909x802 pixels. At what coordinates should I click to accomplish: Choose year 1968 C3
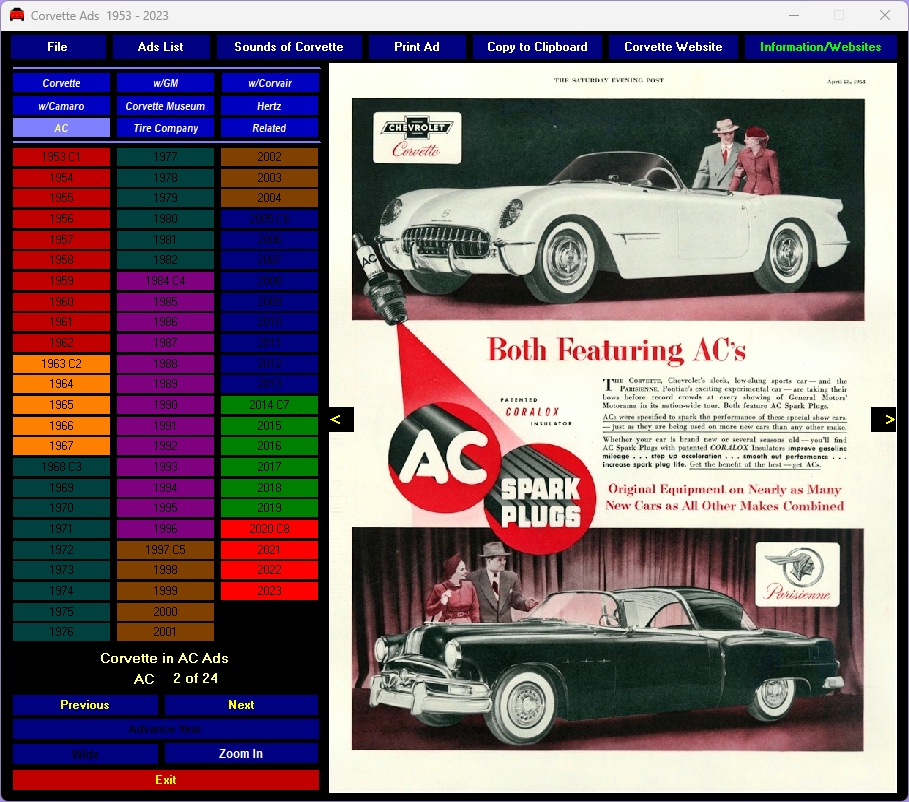tap(61, 467)
